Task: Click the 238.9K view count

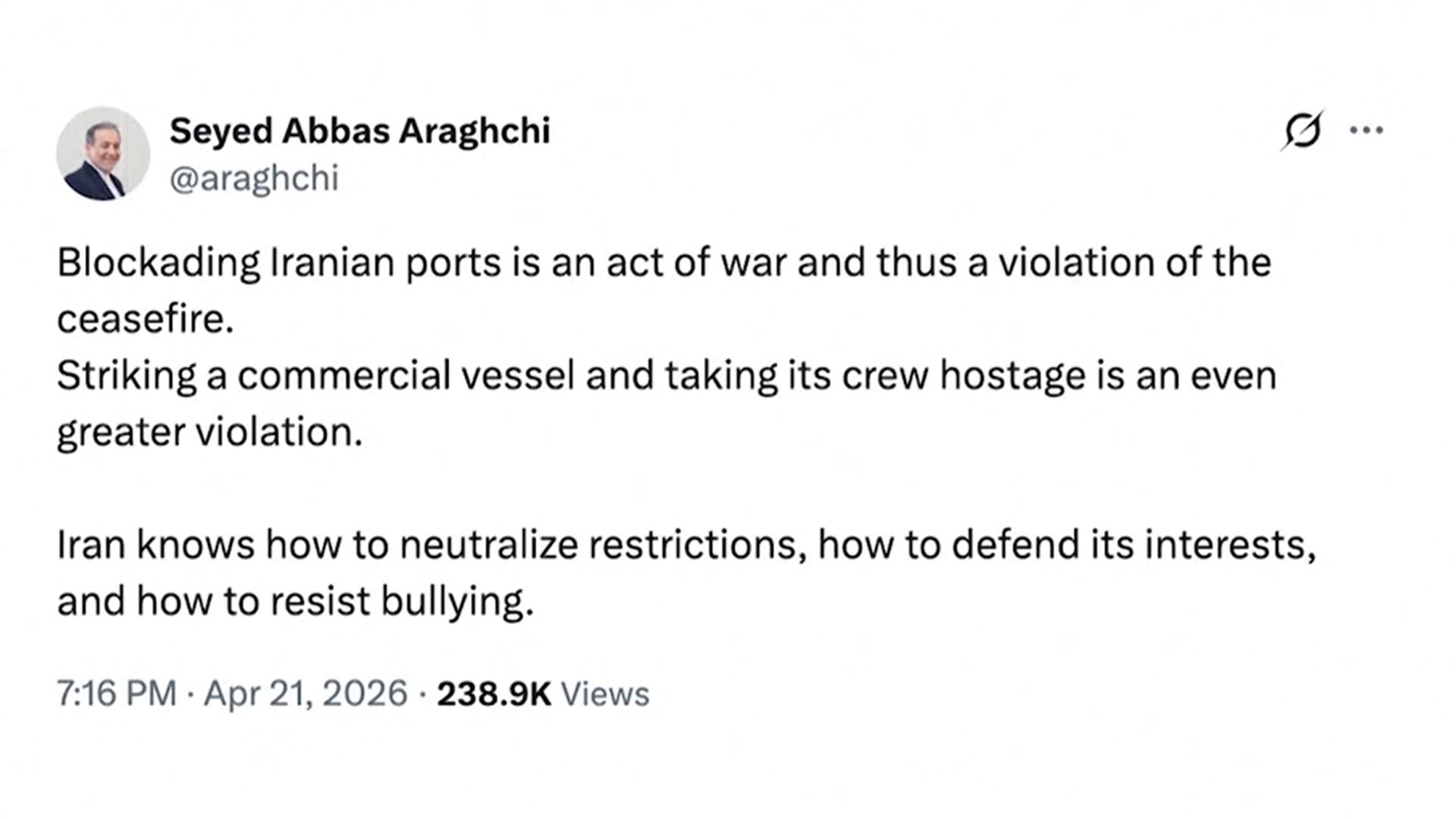Action: click(494, 693)
